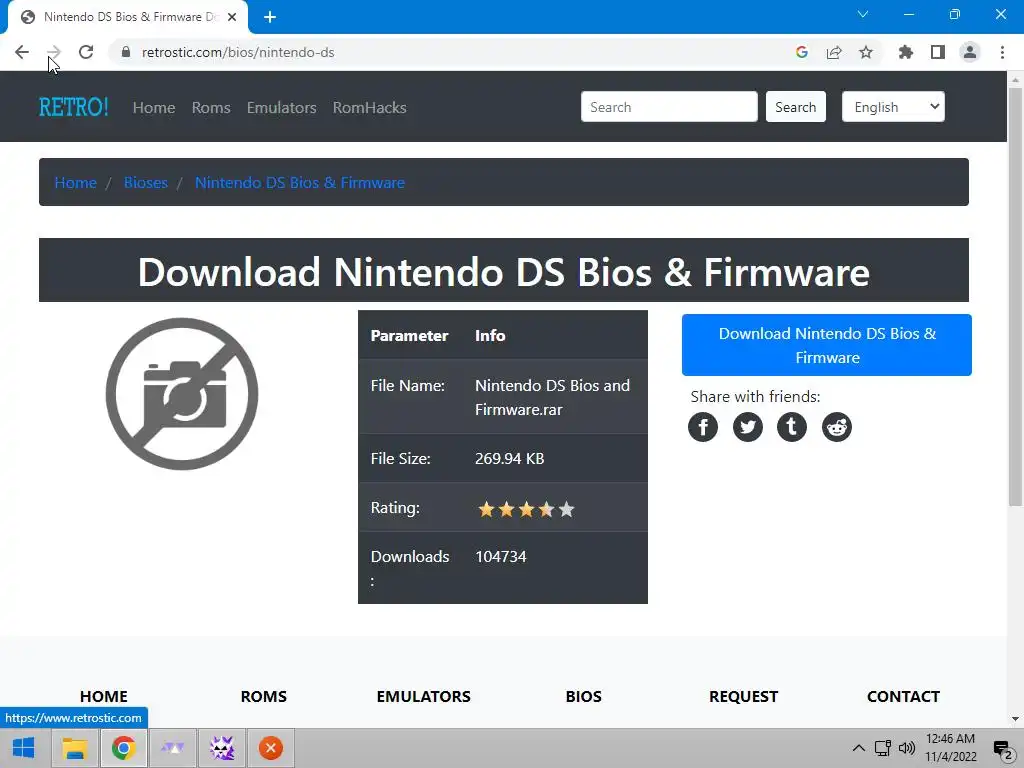Viewport: 1024px width, 768px height.
Task: Reload the current page
Action: point(86,52)
